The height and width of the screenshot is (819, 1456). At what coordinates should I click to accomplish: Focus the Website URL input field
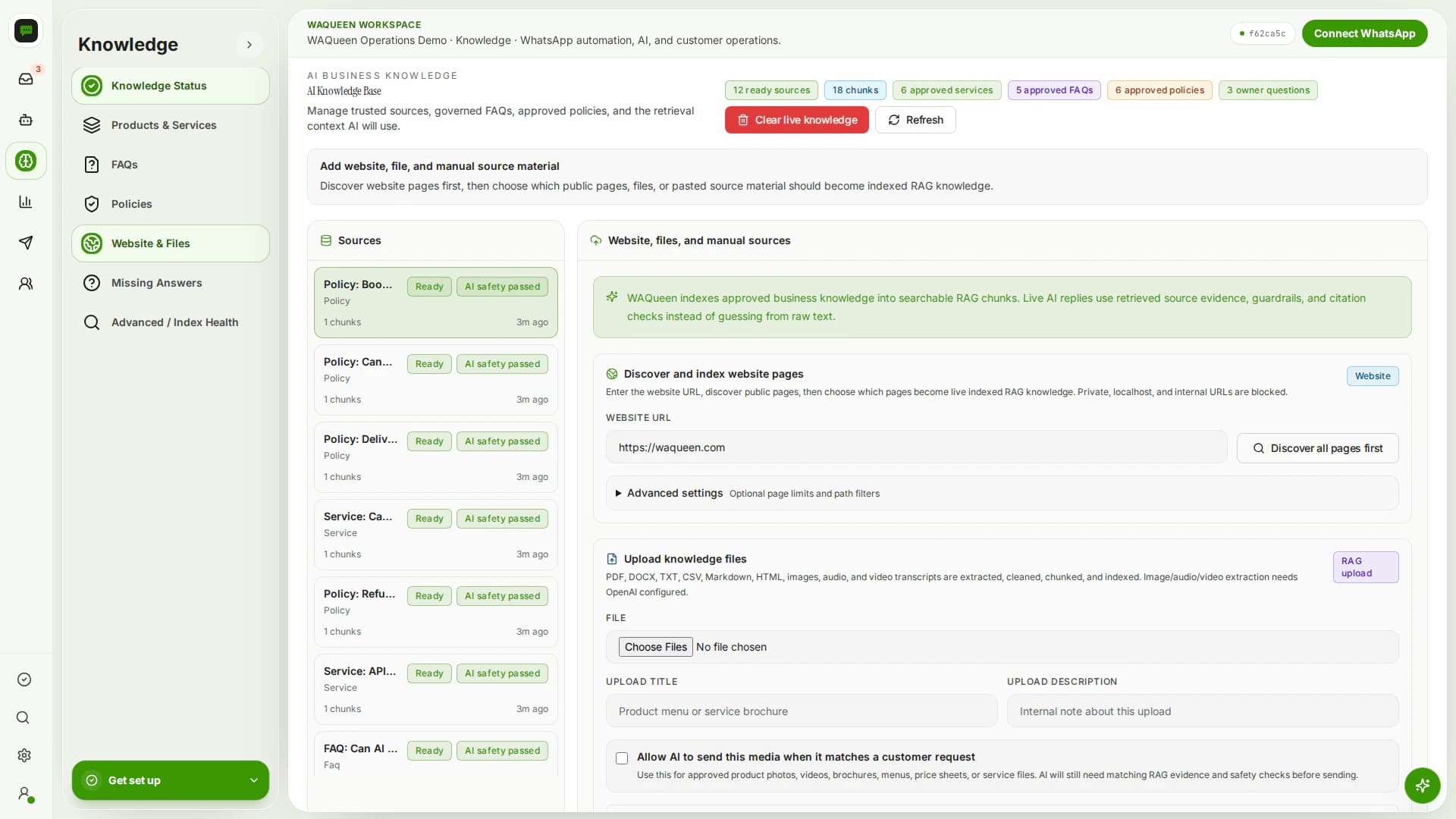pyautogui.click(x=916, y=447)
